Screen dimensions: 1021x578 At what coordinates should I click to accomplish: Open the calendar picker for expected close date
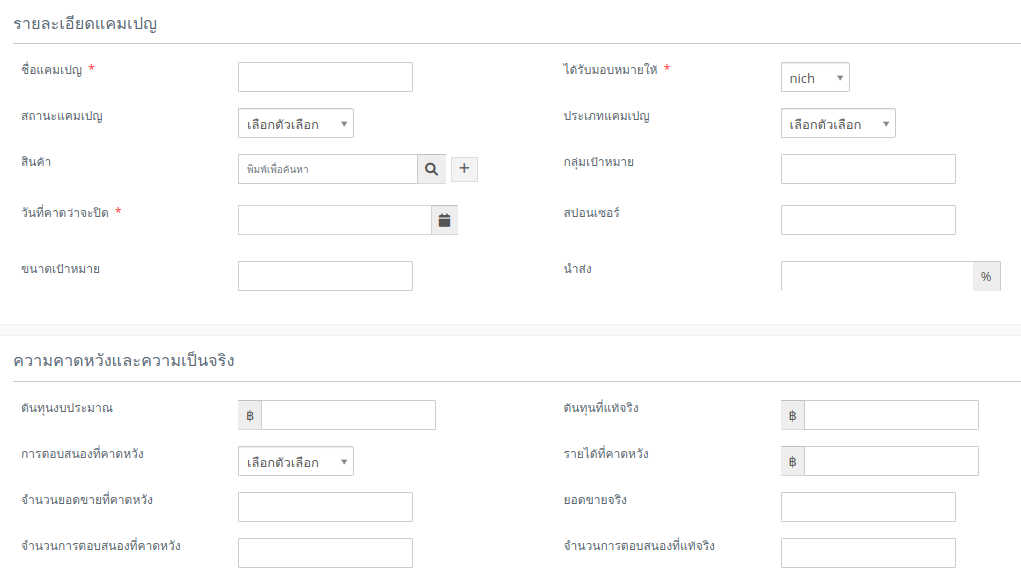tap(445, 220)
